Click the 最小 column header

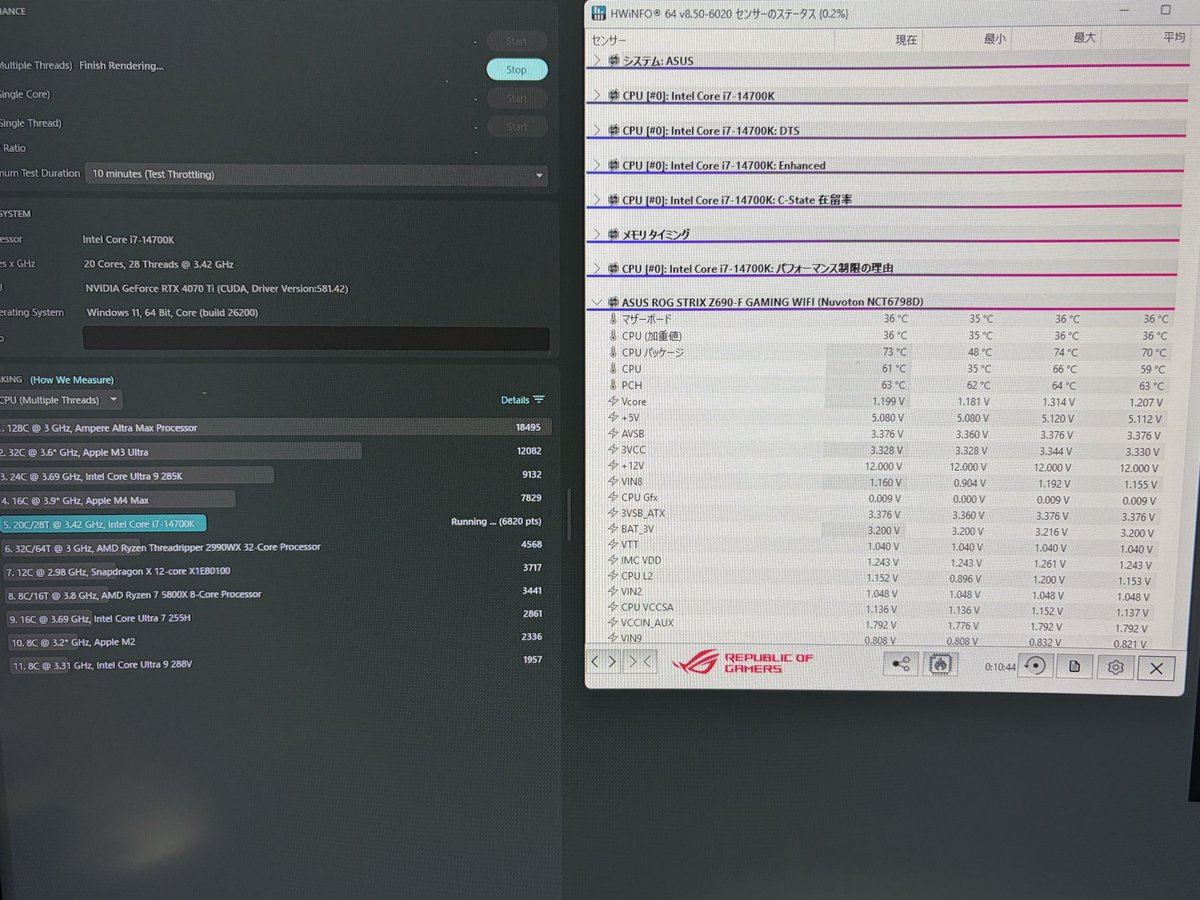point(995,39)
